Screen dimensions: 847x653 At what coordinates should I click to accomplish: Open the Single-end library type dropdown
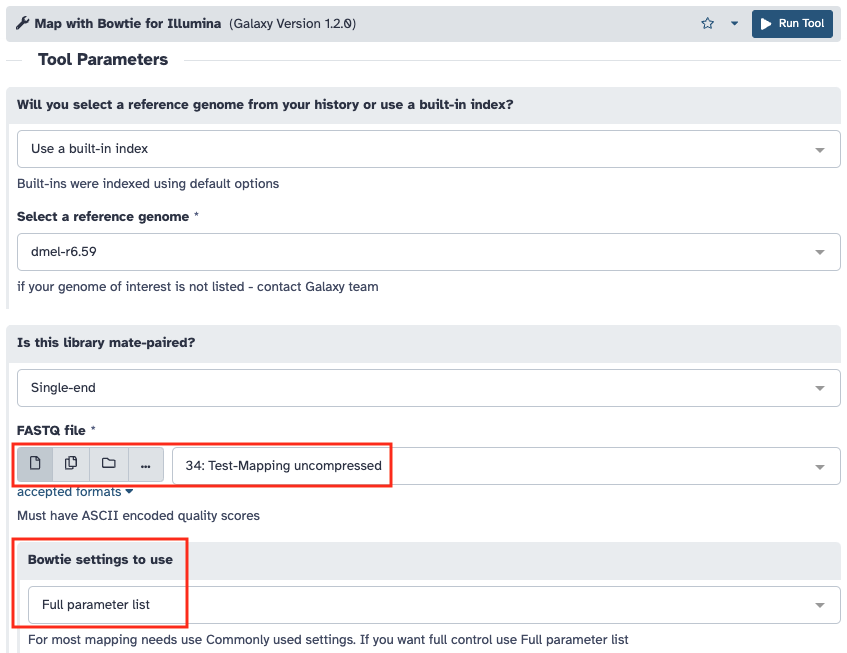[428, 387]
